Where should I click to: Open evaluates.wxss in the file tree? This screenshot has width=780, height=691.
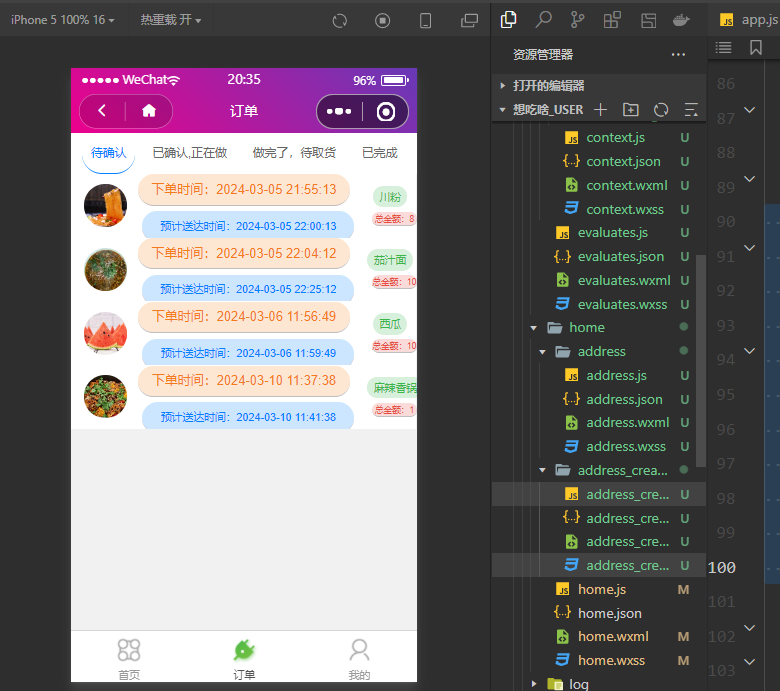622,304
